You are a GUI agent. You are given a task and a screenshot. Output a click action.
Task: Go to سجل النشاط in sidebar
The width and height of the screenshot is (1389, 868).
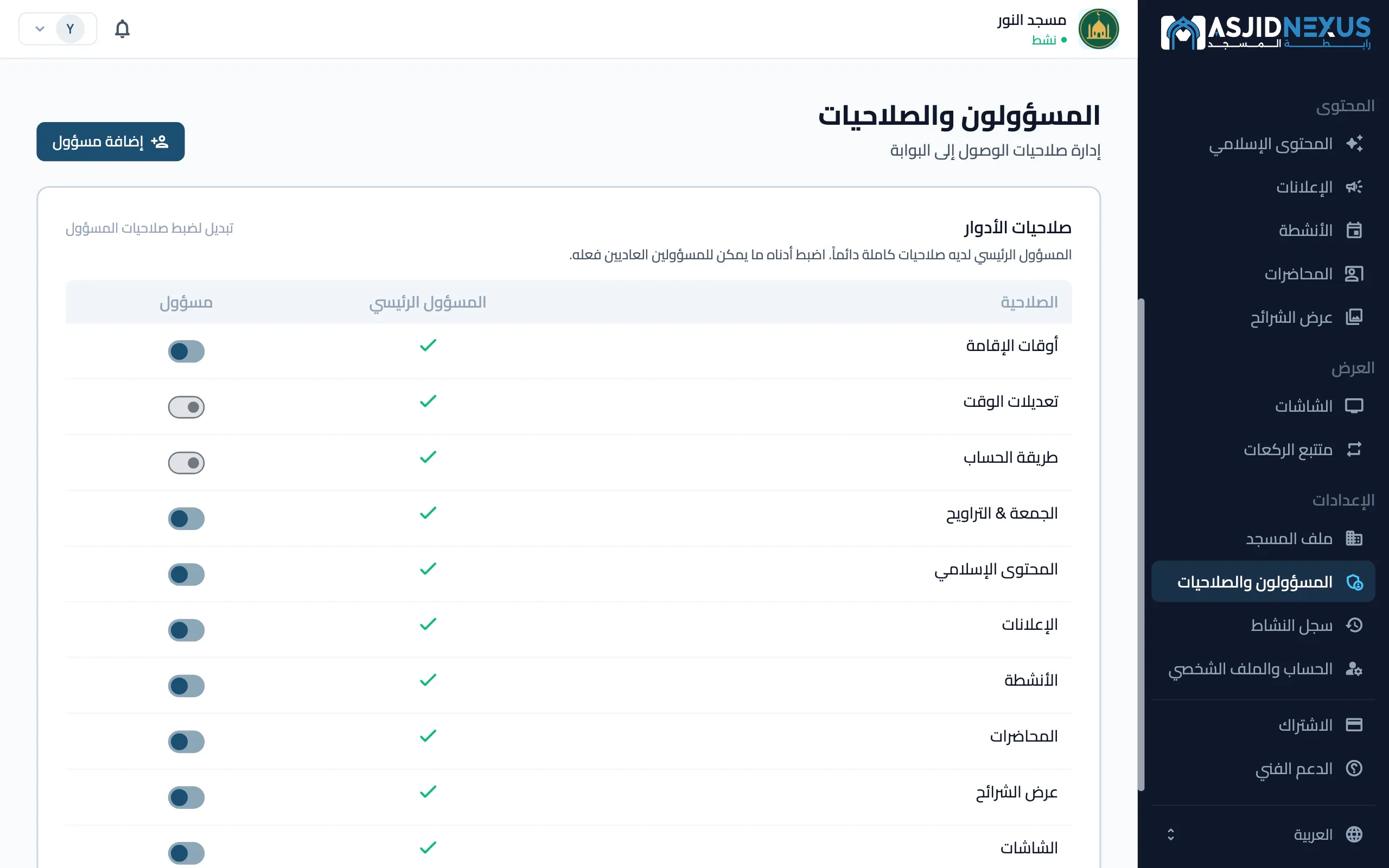pyautogui.click(x=1263, y=625)
